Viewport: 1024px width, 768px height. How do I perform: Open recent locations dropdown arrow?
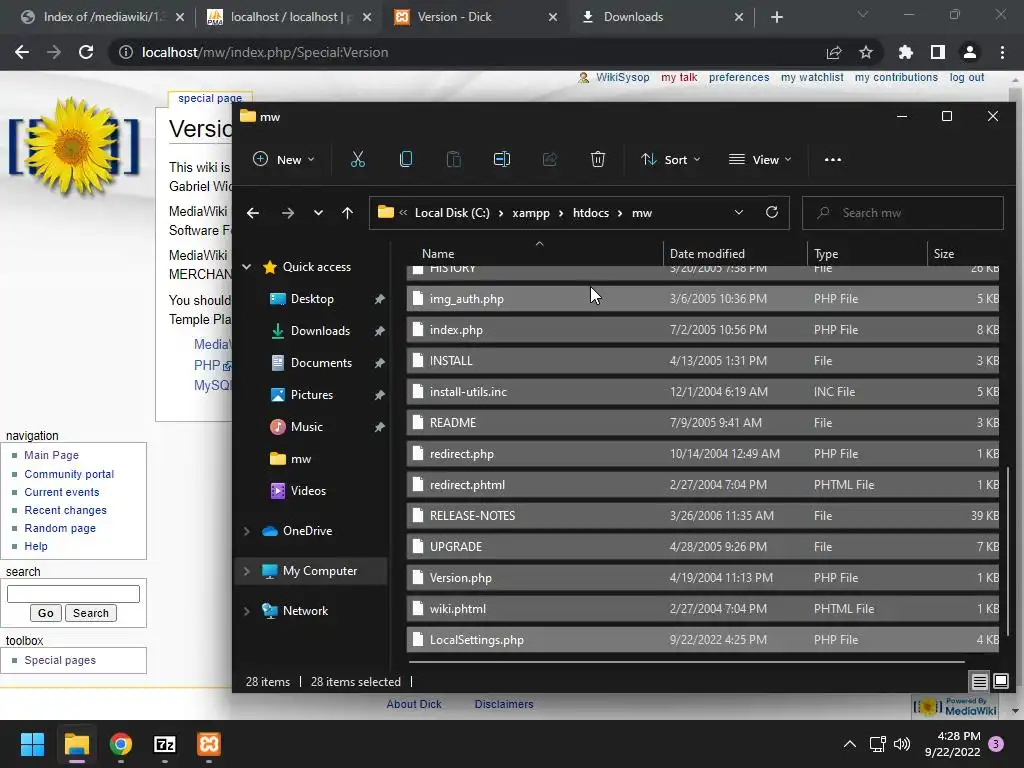click(x=318, y=213)
